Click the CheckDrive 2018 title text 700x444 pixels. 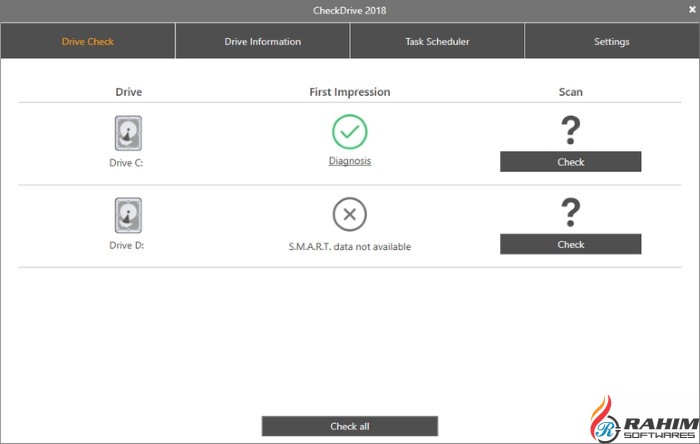click(350, 10)
